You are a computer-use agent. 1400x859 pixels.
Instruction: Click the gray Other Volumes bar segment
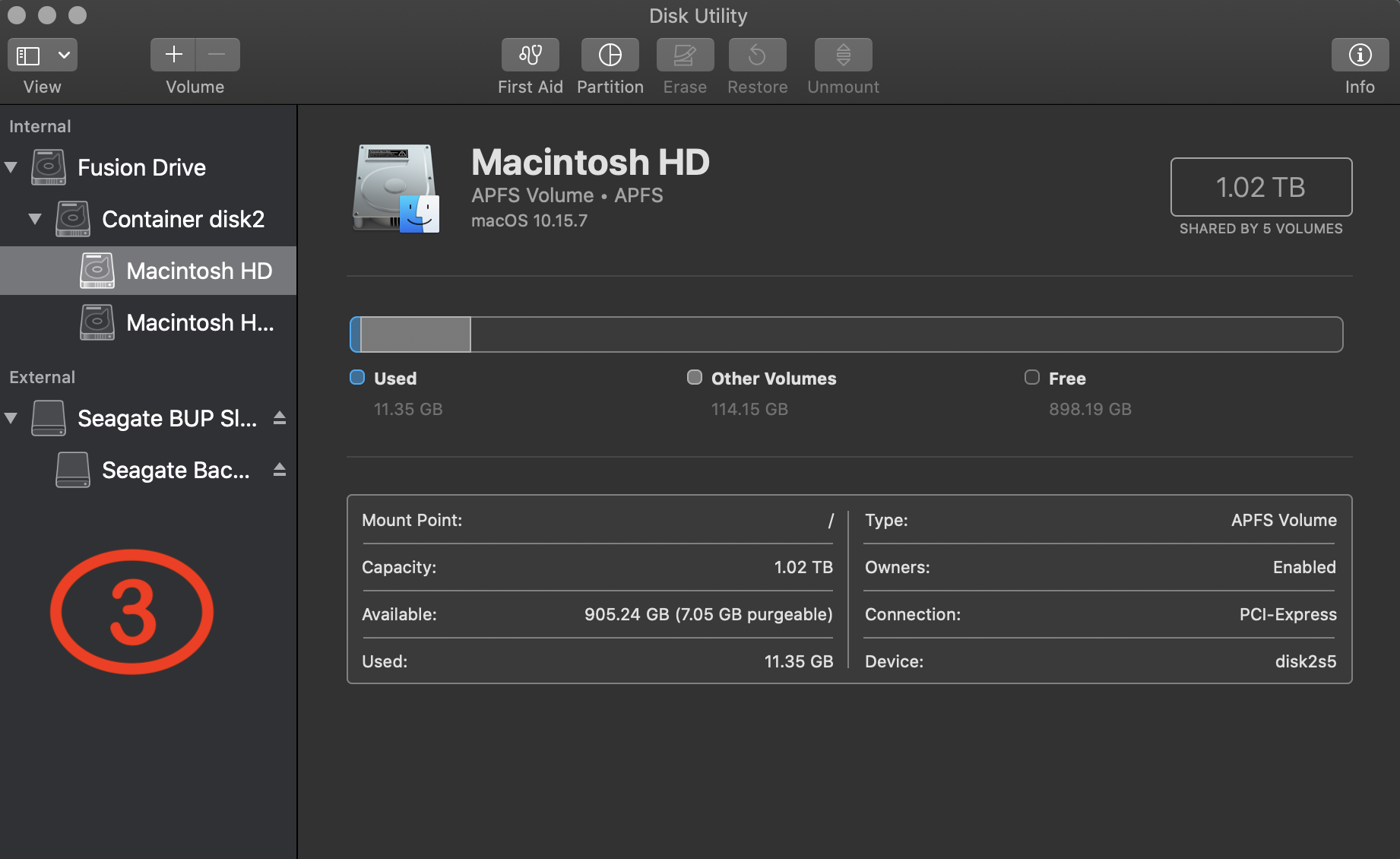click(416, 334)
